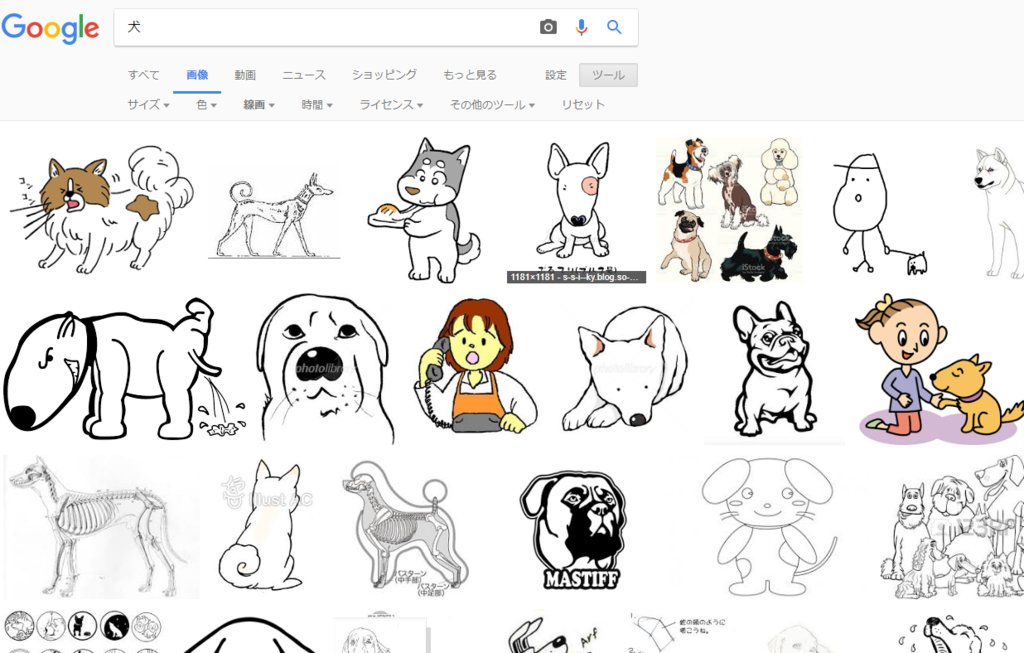The image size is (1024, 653).
Task: Expand the もっと見る menu
Action: pos(470,75)
